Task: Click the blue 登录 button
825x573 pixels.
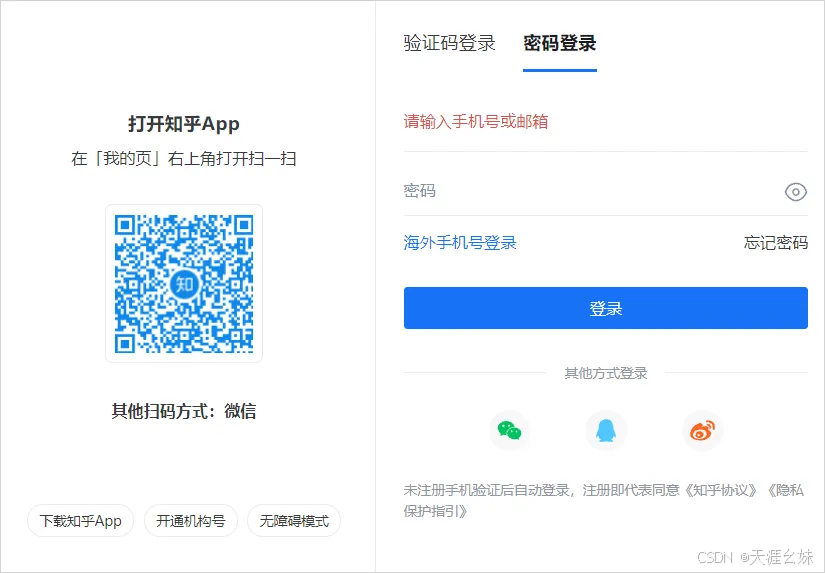Action: [606, 308]
